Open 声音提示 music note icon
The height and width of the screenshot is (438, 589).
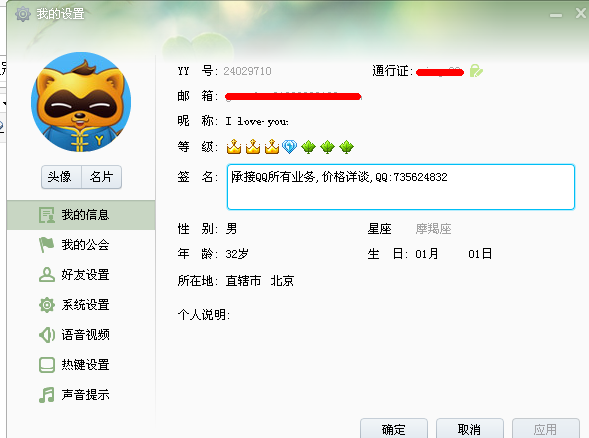pyautogui.click(x=47, y=395)
